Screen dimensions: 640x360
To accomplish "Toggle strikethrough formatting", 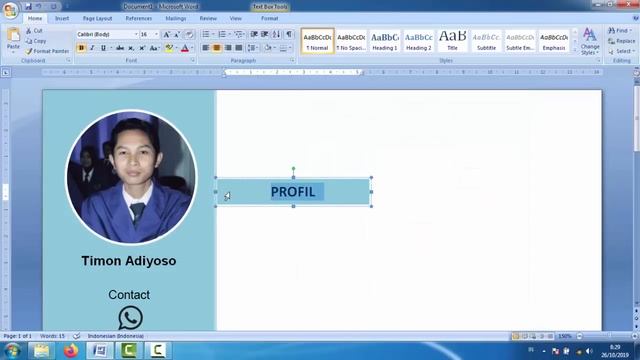I will tap(120, 48).
